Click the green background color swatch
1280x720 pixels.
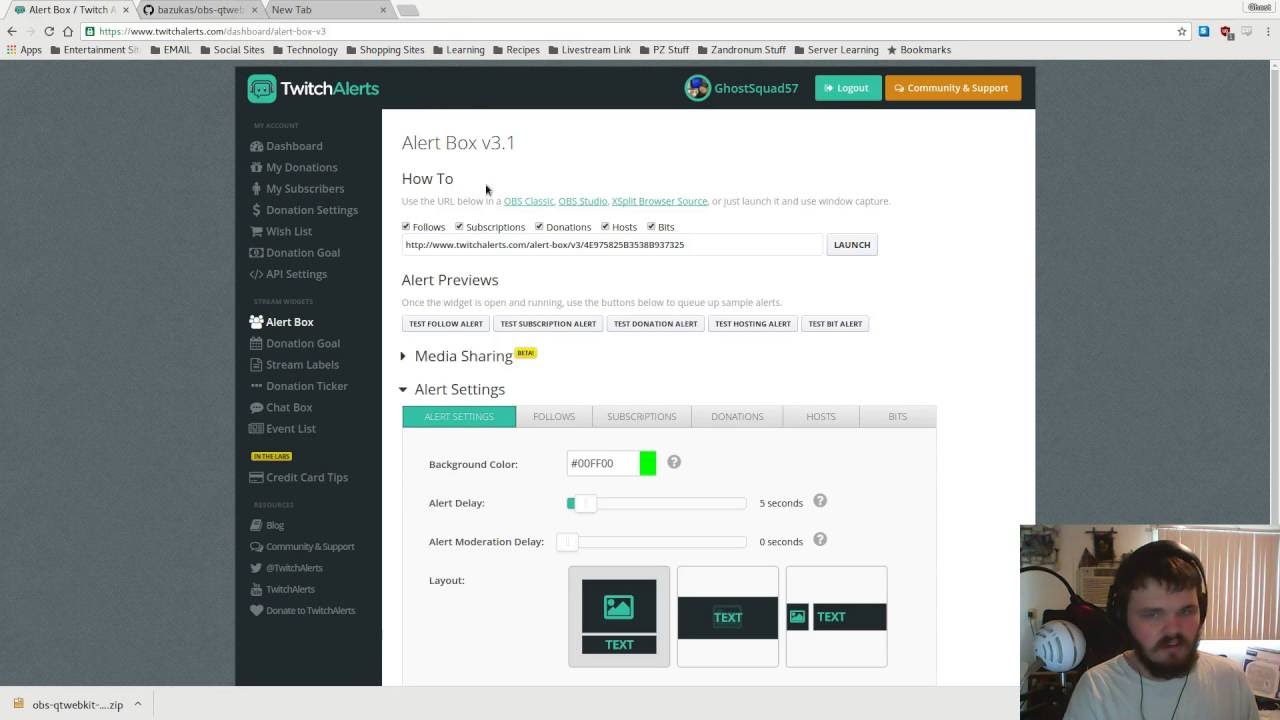[x=648, y=463]
